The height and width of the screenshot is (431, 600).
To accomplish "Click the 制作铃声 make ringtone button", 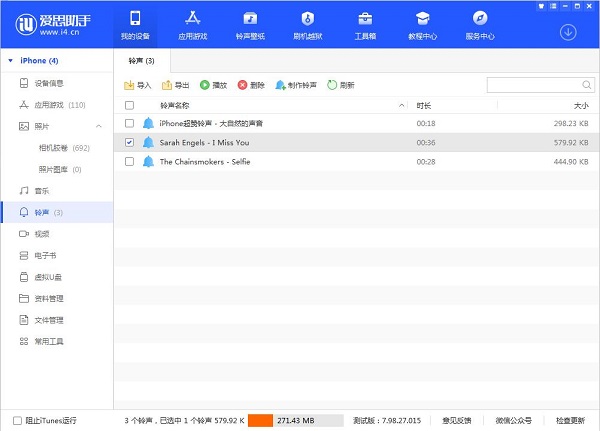I will pyautogui.click(x=297, y=85).
